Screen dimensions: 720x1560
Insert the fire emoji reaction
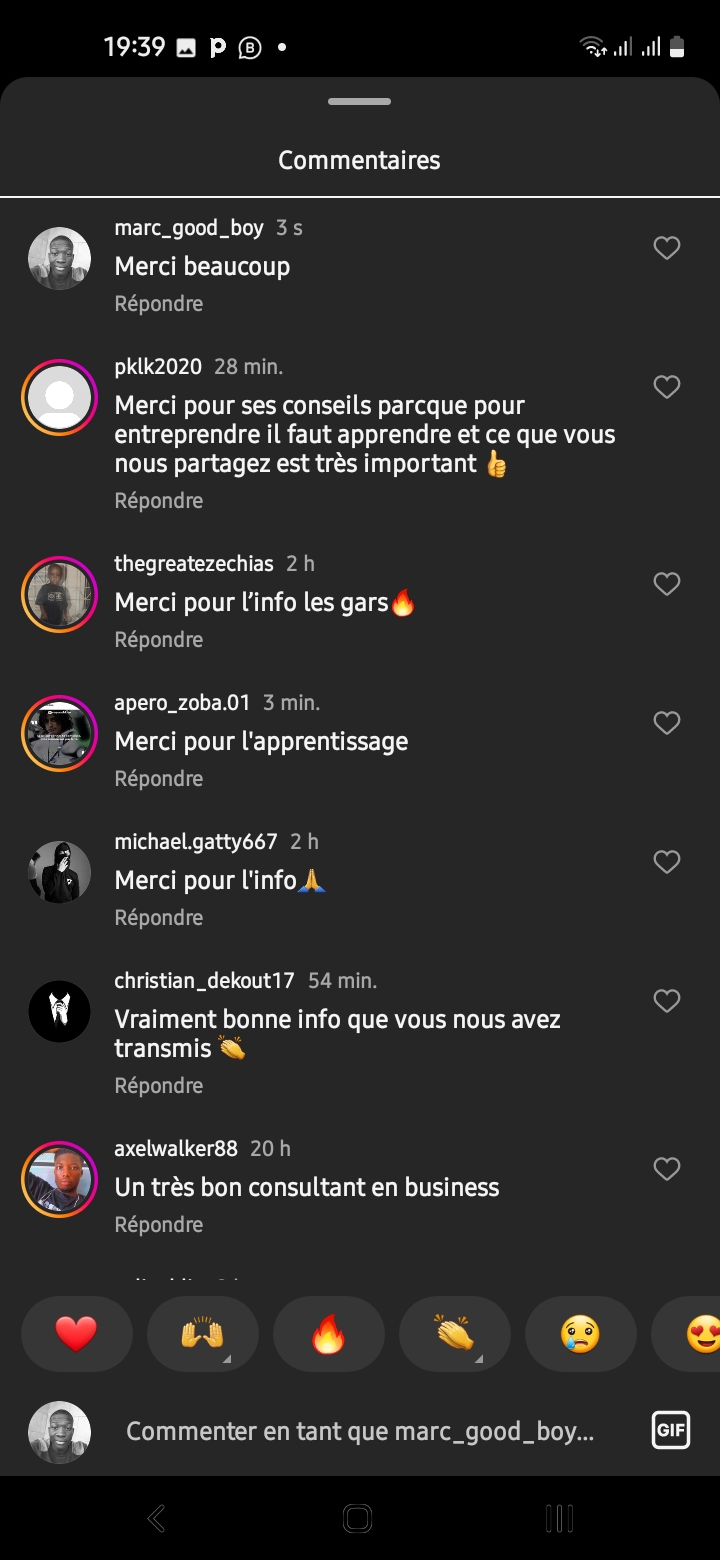[328, 1334]
